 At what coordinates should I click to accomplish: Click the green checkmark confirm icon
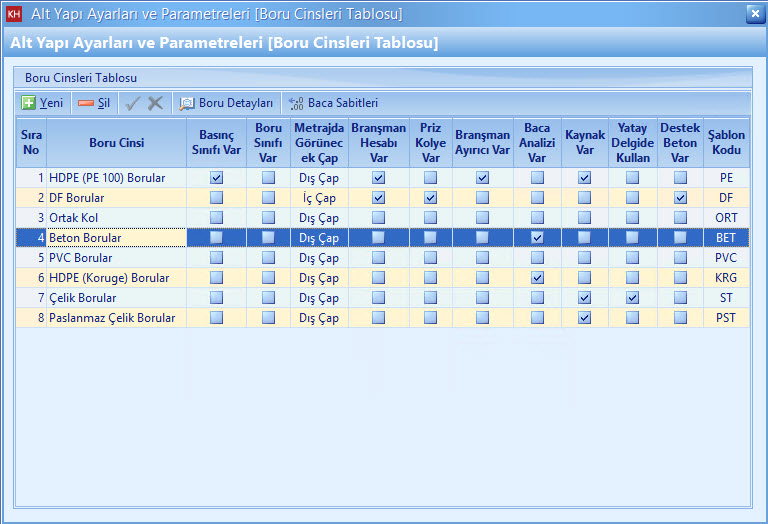point(133,103)
